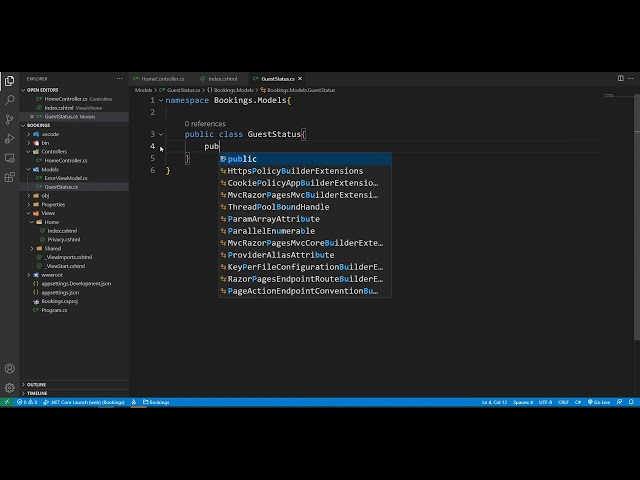Switch to the Index.cshtml tab
This screenshot has height=480, width=640.
[222, 79]
